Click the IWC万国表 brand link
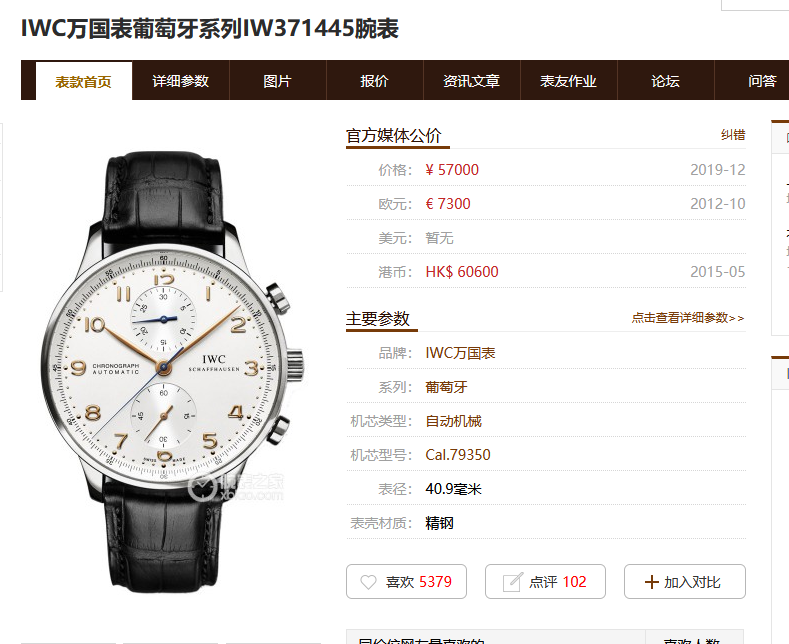This screenshot has height=644, width=789. (460, 353)
